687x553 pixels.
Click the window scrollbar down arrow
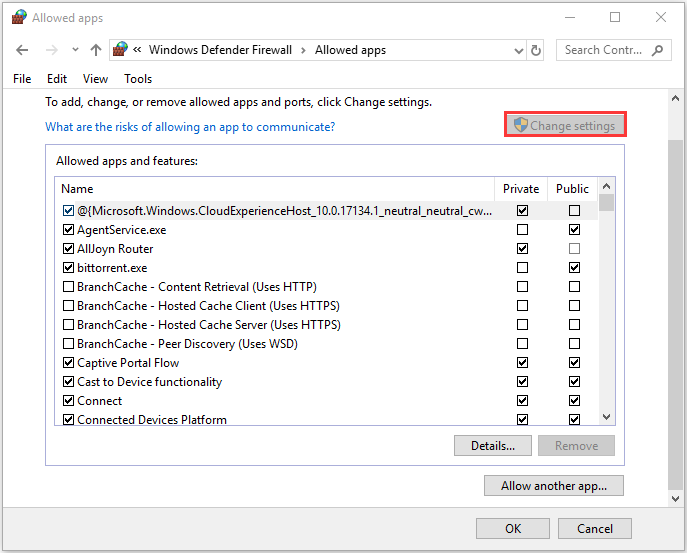(676, 499)
